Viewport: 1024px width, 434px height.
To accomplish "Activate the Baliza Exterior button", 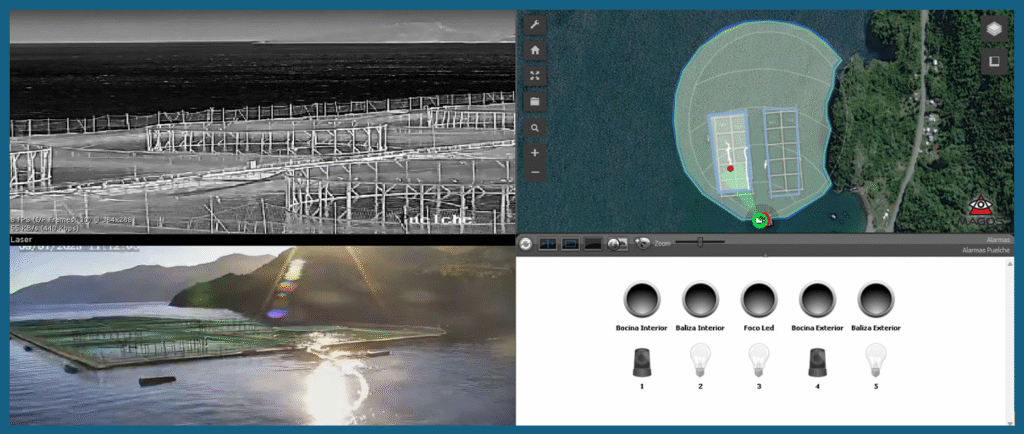I will coord(876,299).
